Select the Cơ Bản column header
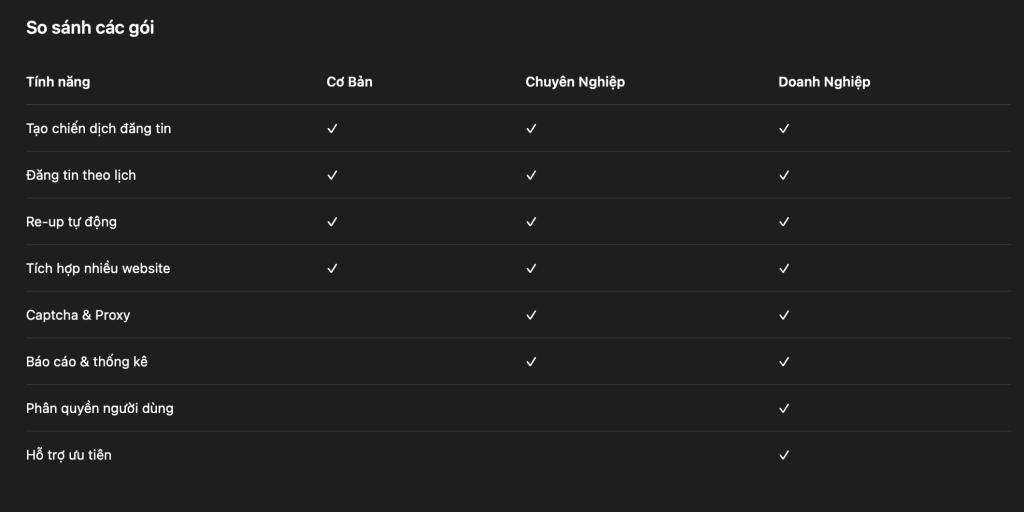Viewport: 1024px width, 512px height. 349,82
